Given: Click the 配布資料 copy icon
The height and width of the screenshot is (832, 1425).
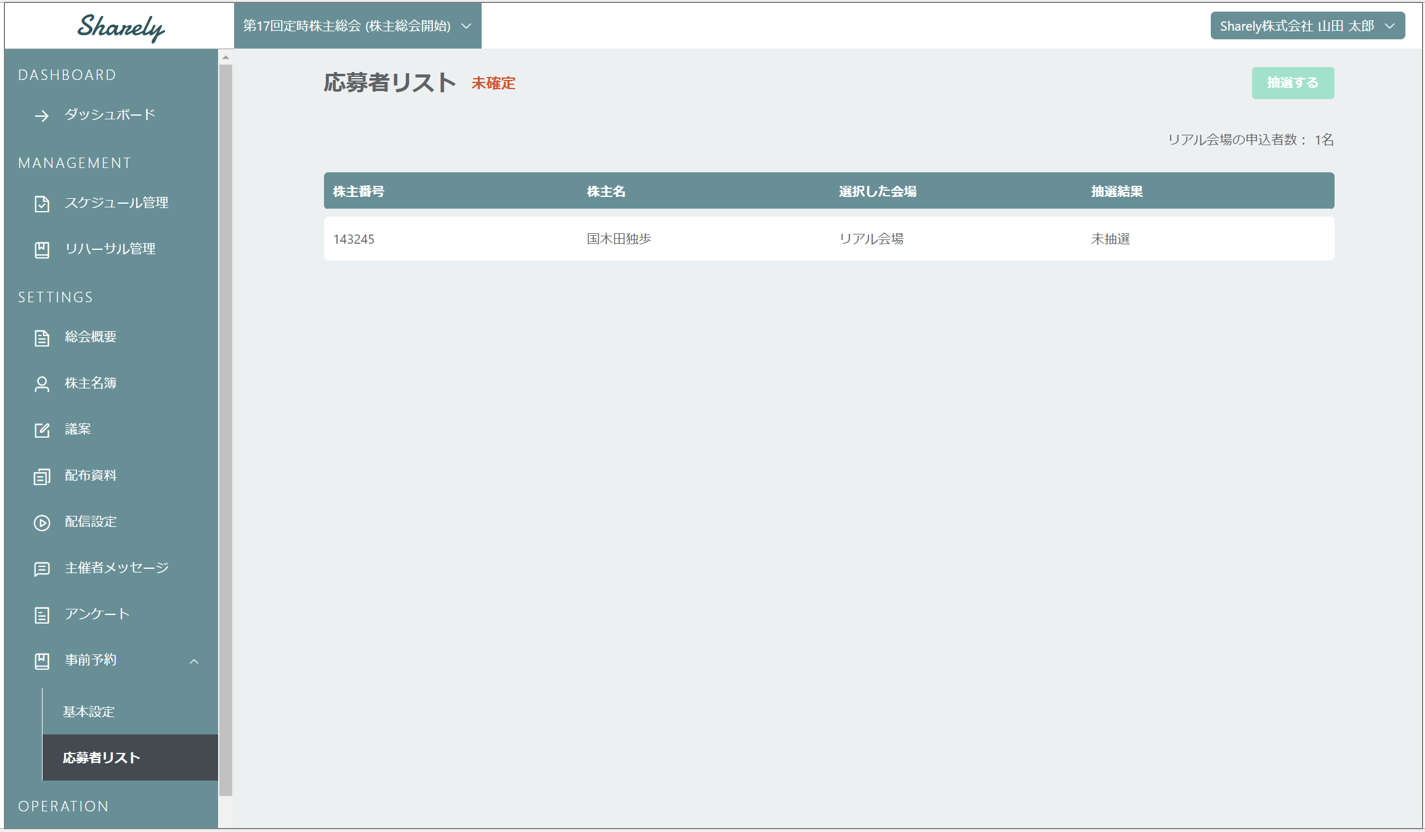Looking at the screenshot, I should tap(41, 477).
